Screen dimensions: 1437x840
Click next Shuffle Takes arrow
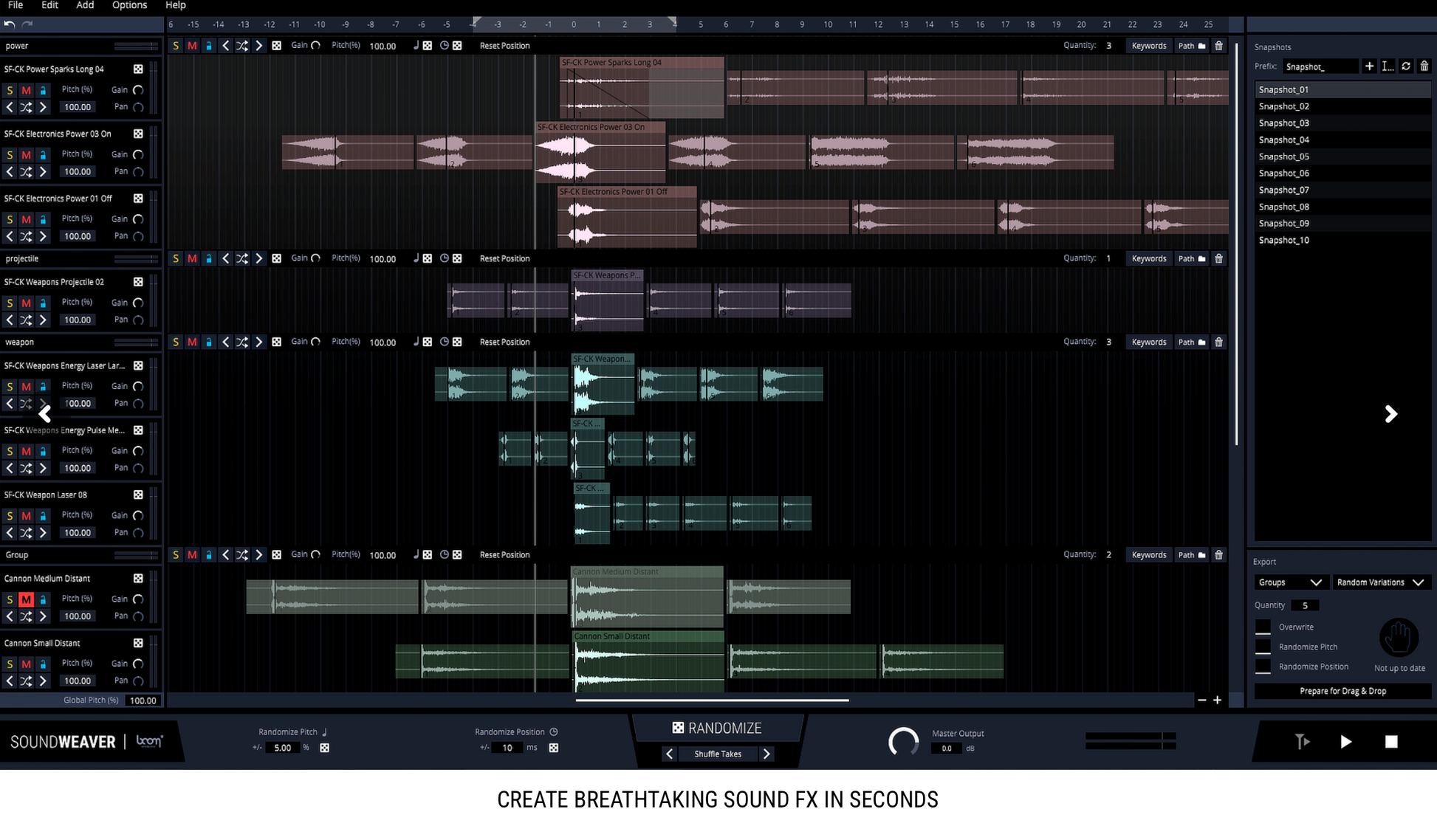(x=766, y=754)
